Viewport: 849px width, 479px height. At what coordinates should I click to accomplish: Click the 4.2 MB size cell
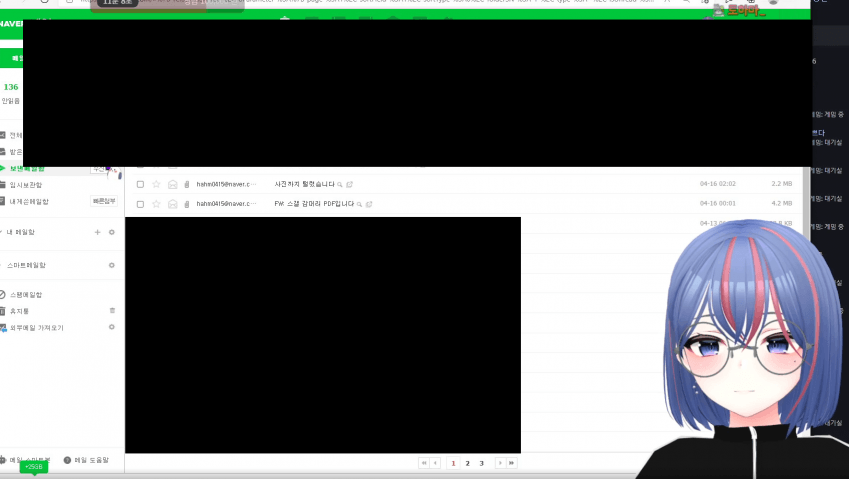pyautogui.click(x=782, y=204)
